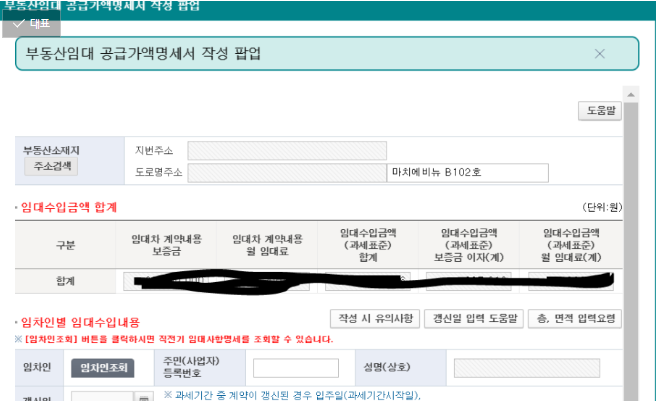Click the 지번주소 field

pos(287,151)
